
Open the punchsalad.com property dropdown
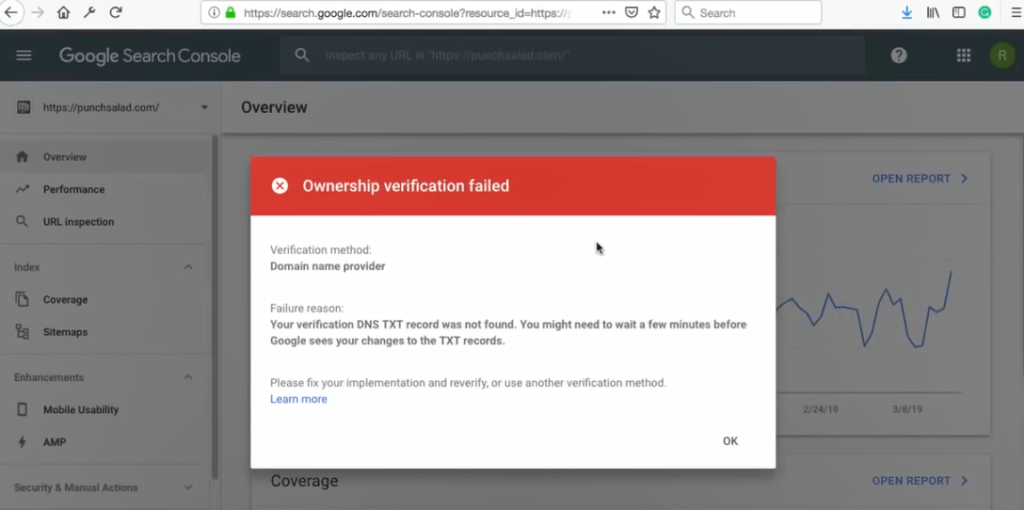click(x=204, y=108)
